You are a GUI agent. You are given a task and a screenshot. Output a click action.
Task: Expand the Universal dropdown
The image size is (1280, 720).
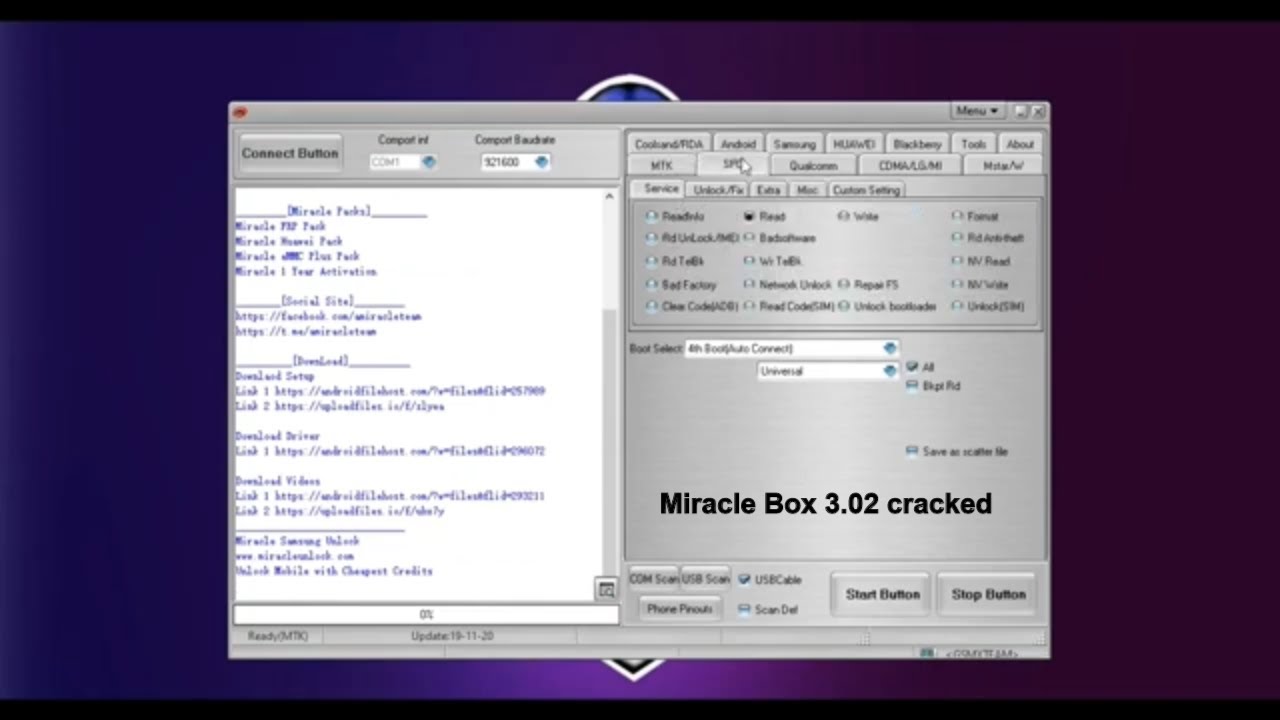pyautogui.click(x=890, y=371)
